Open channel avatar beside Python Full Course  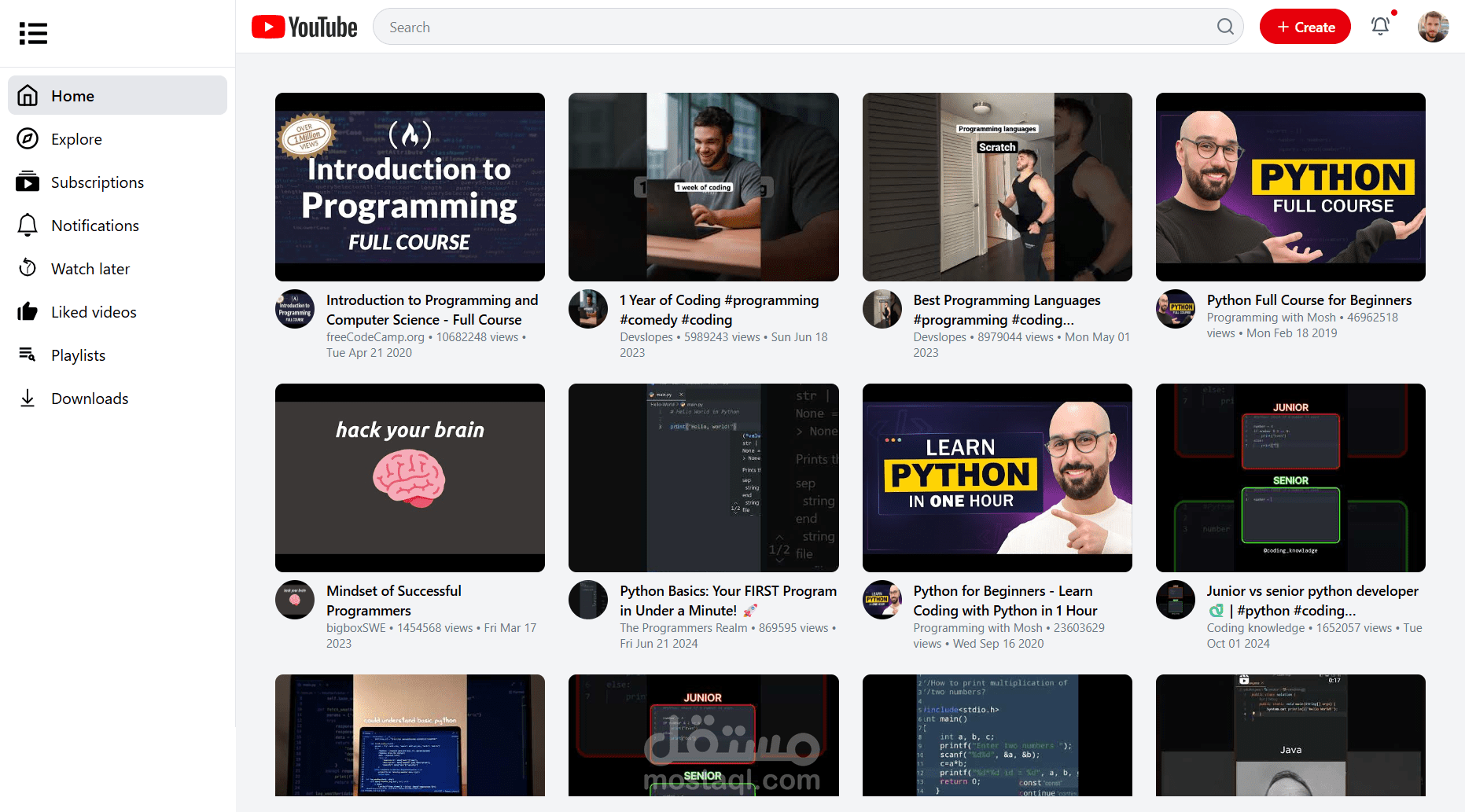point(1176,309)
